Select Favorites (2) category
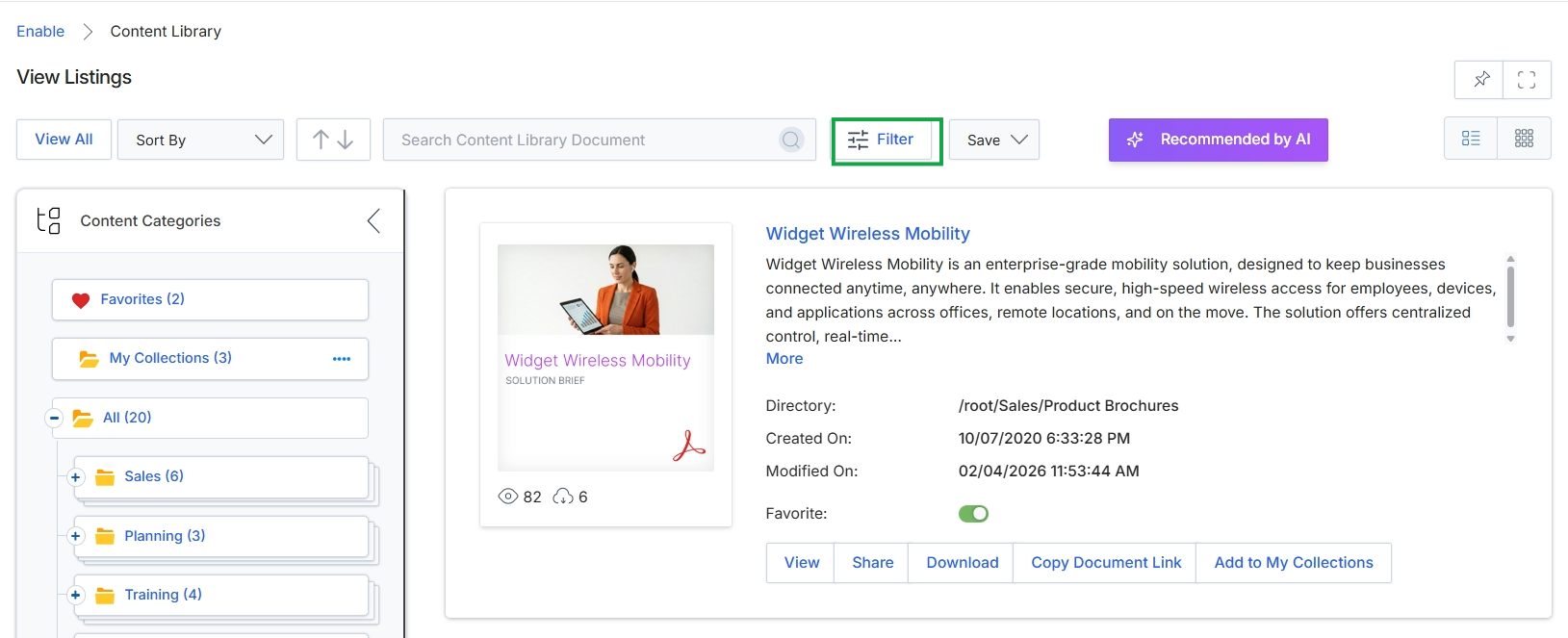The image size is (1568, 638). click(210, 299)
